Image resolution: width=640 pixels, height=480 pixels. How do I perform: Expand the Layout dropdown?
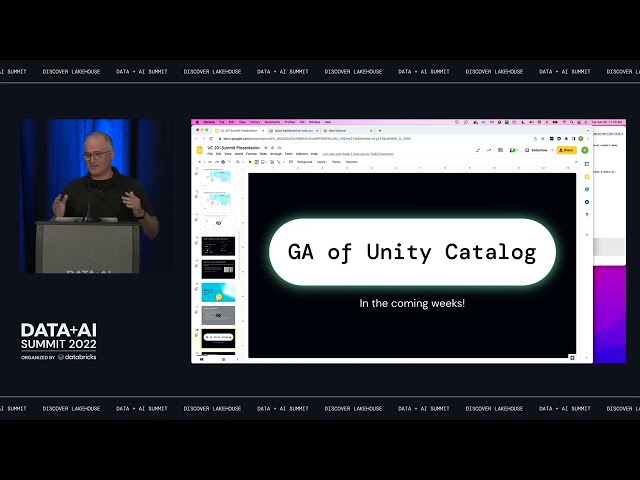[322, 162]
